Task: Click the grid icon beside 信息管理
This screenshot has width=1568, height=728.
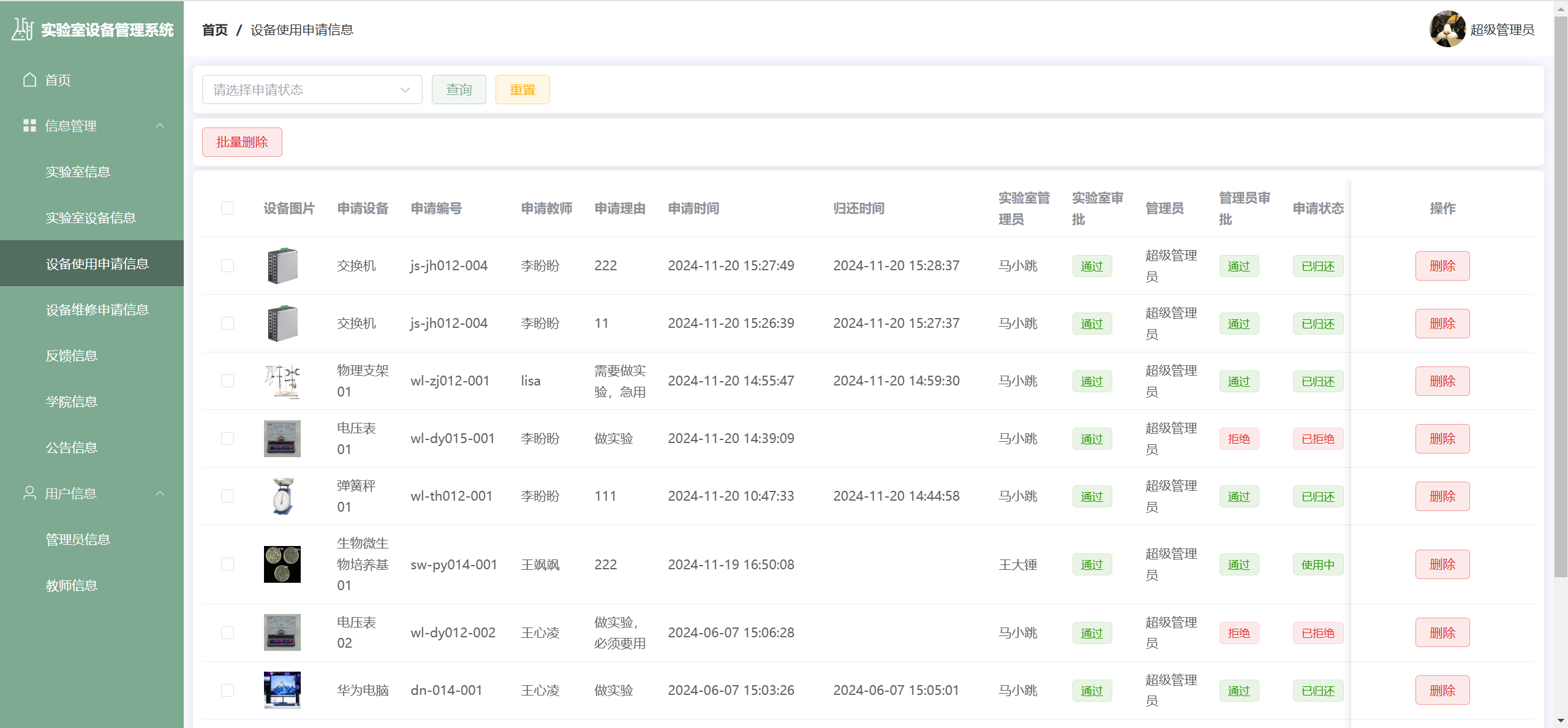Action: 29,126
